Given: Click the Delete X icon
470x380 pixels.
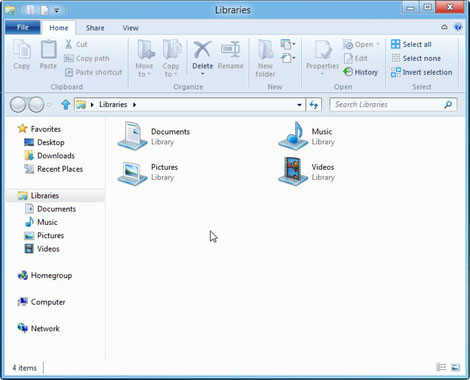Looking at the screenshot, I should pyautogui.click(x=202, y=50).
